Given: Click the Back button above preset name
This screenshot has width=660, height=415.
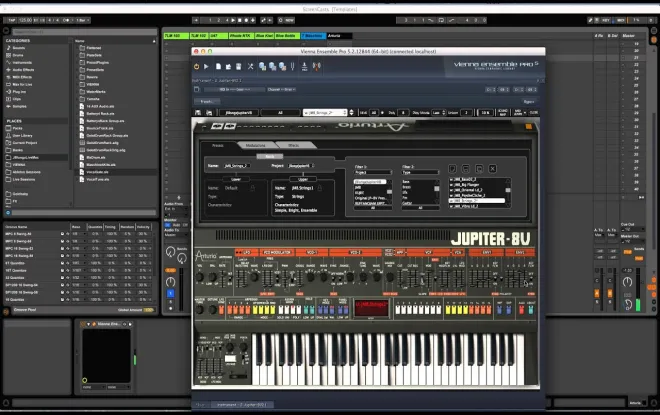Looking at the screenshot, I should pyautogui.click(x=270, y=157).
